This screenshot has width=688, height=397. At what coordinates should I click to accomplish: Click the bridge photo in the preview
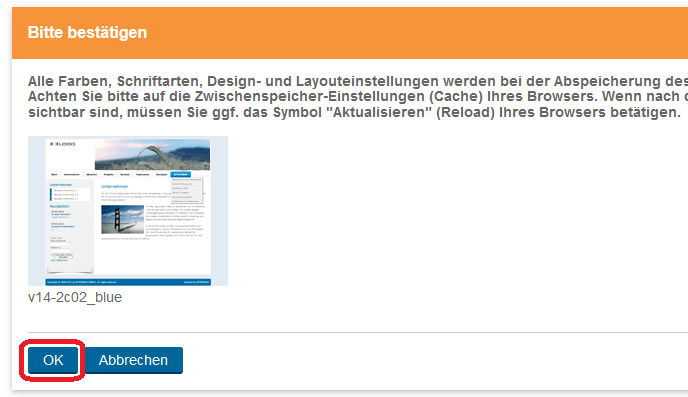(122, 219)
